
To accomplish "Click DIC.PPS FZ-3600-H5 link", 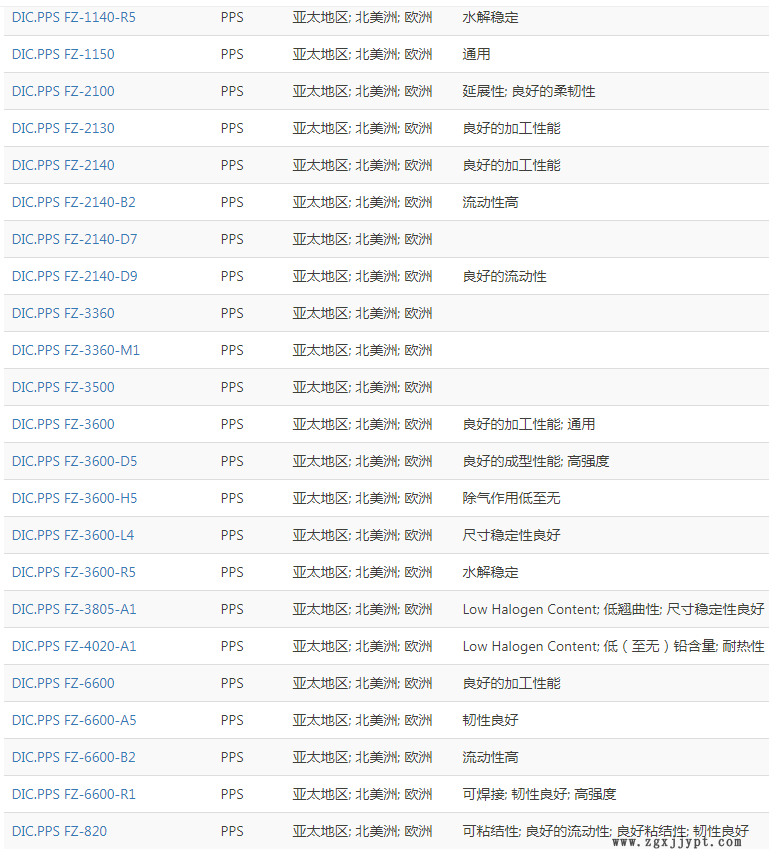I will [x=74, y=498].
